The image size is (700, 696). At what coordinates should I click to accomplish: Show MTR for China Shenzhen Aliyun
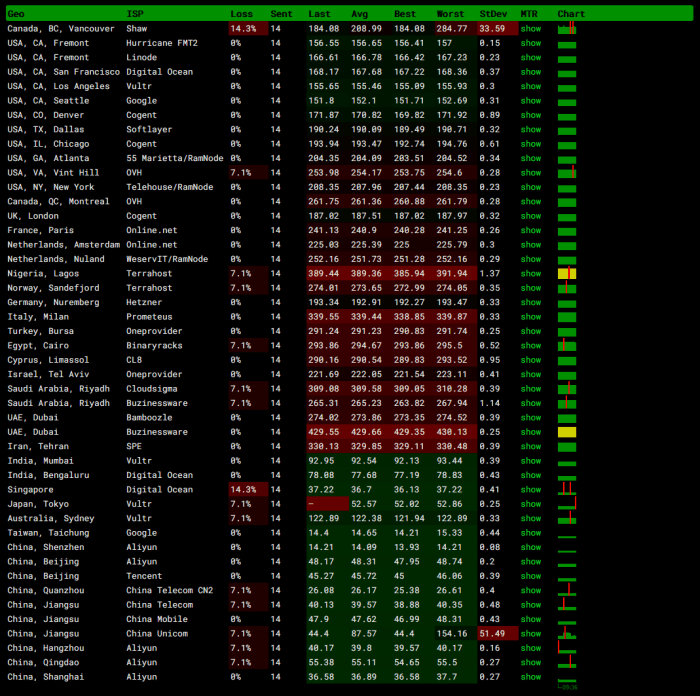pyautogui.click(x=531, y=547)
